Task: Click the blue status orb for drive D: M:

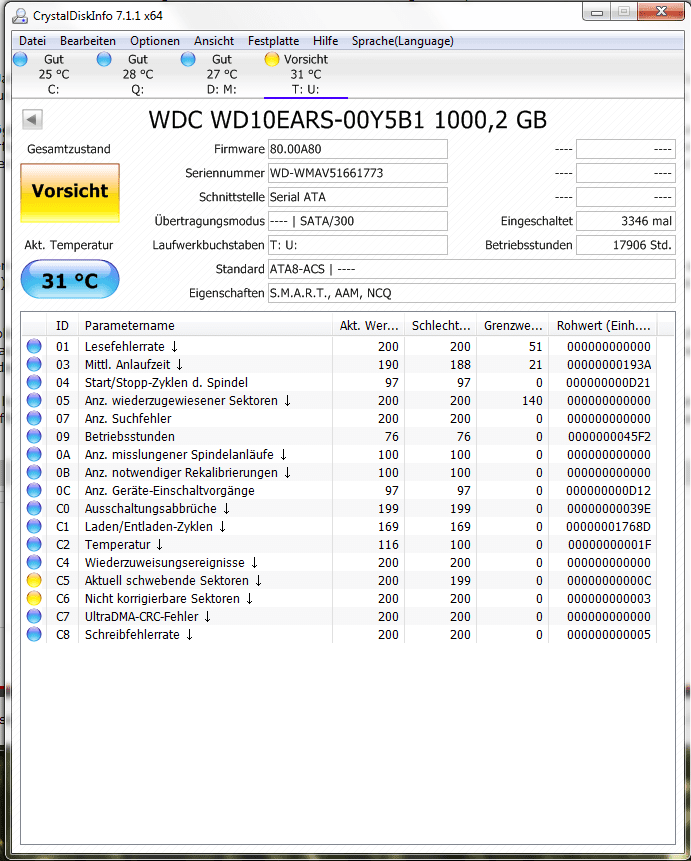Action: [188, 59]
